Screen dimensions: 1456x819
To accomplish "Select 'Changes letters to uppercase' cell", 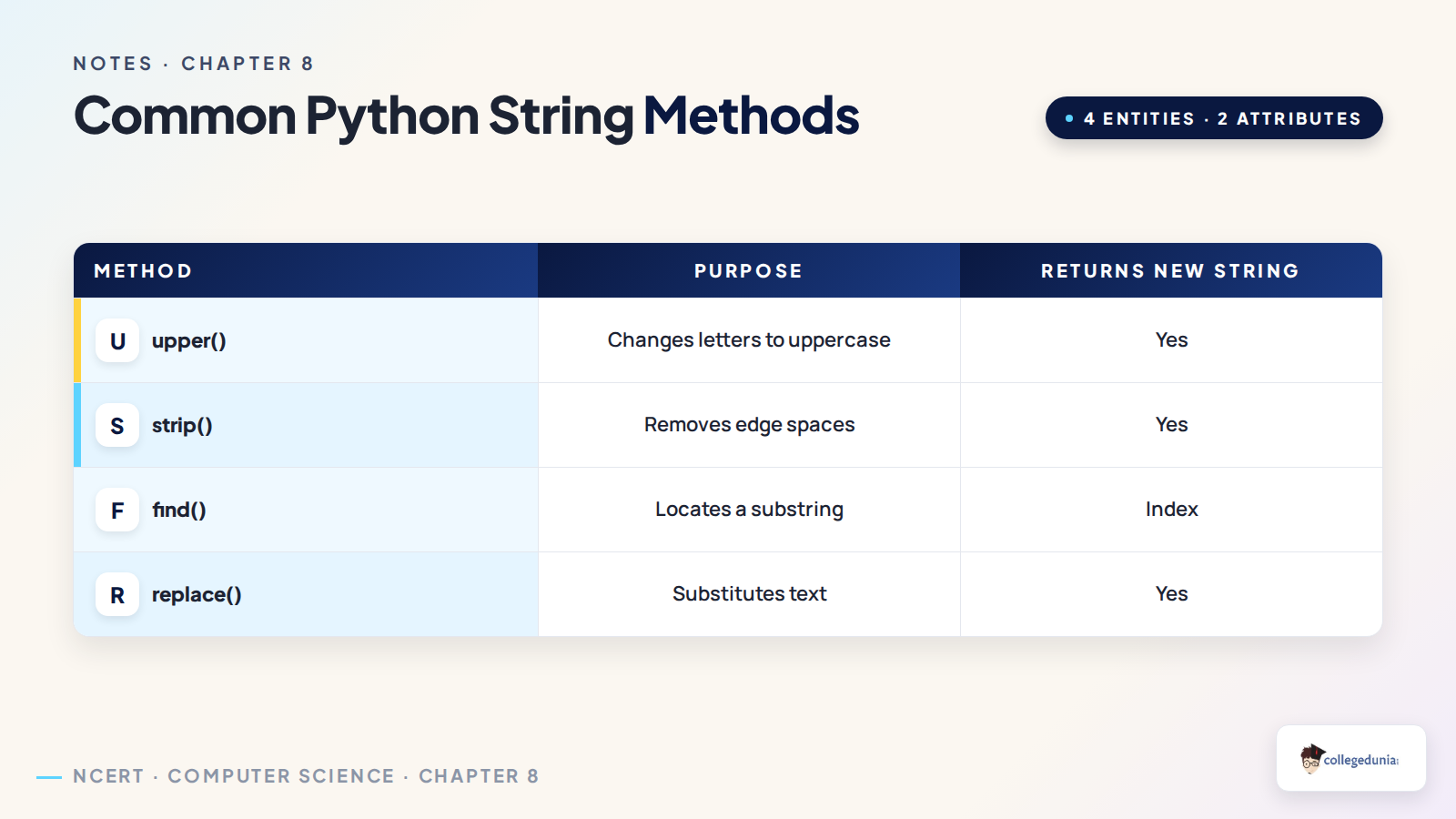I will point(749,340).
